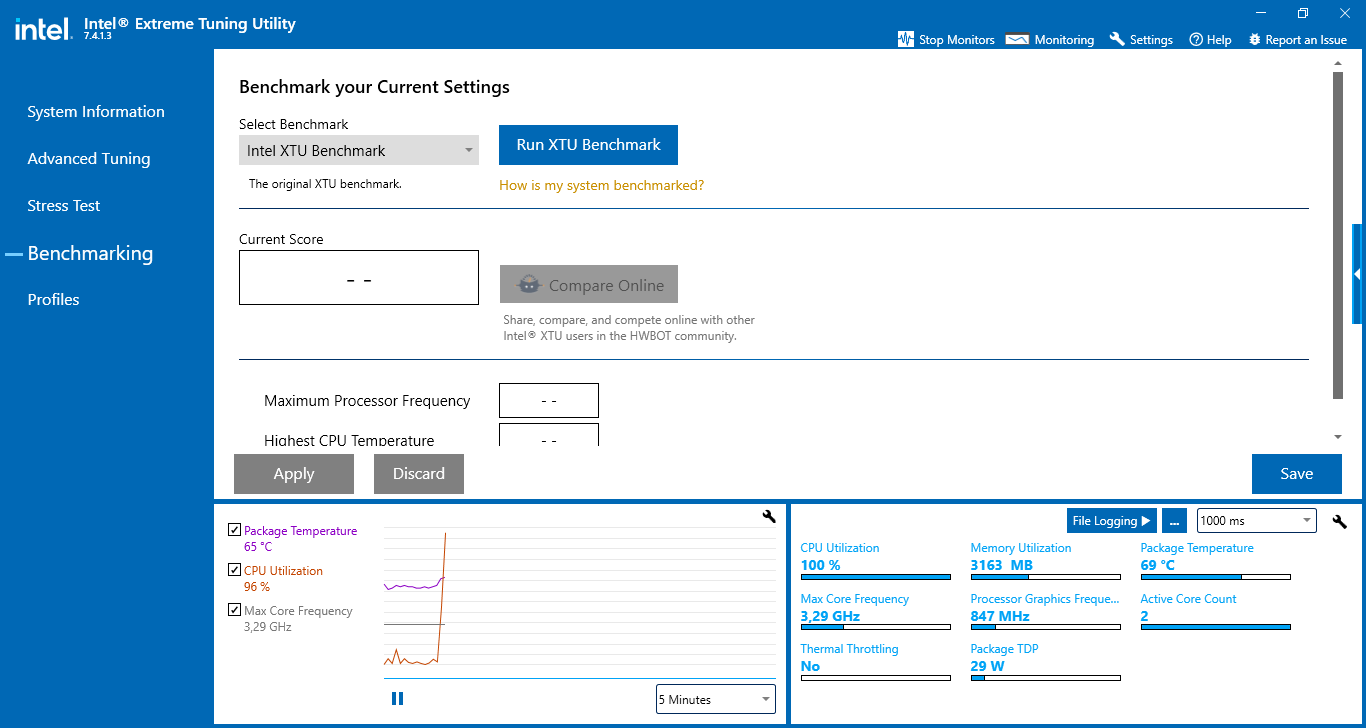Click the main content vertical scrollbar thumb
Viewport: 1366px width, 728px height.
pos(1338,236)
